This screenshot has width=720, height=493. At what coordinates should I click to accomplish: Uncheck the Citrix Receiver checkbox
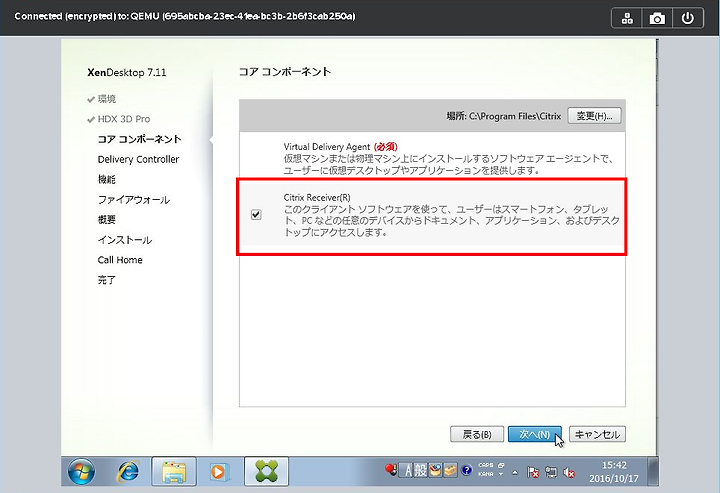pyautogui.click(x=256, y=214)
